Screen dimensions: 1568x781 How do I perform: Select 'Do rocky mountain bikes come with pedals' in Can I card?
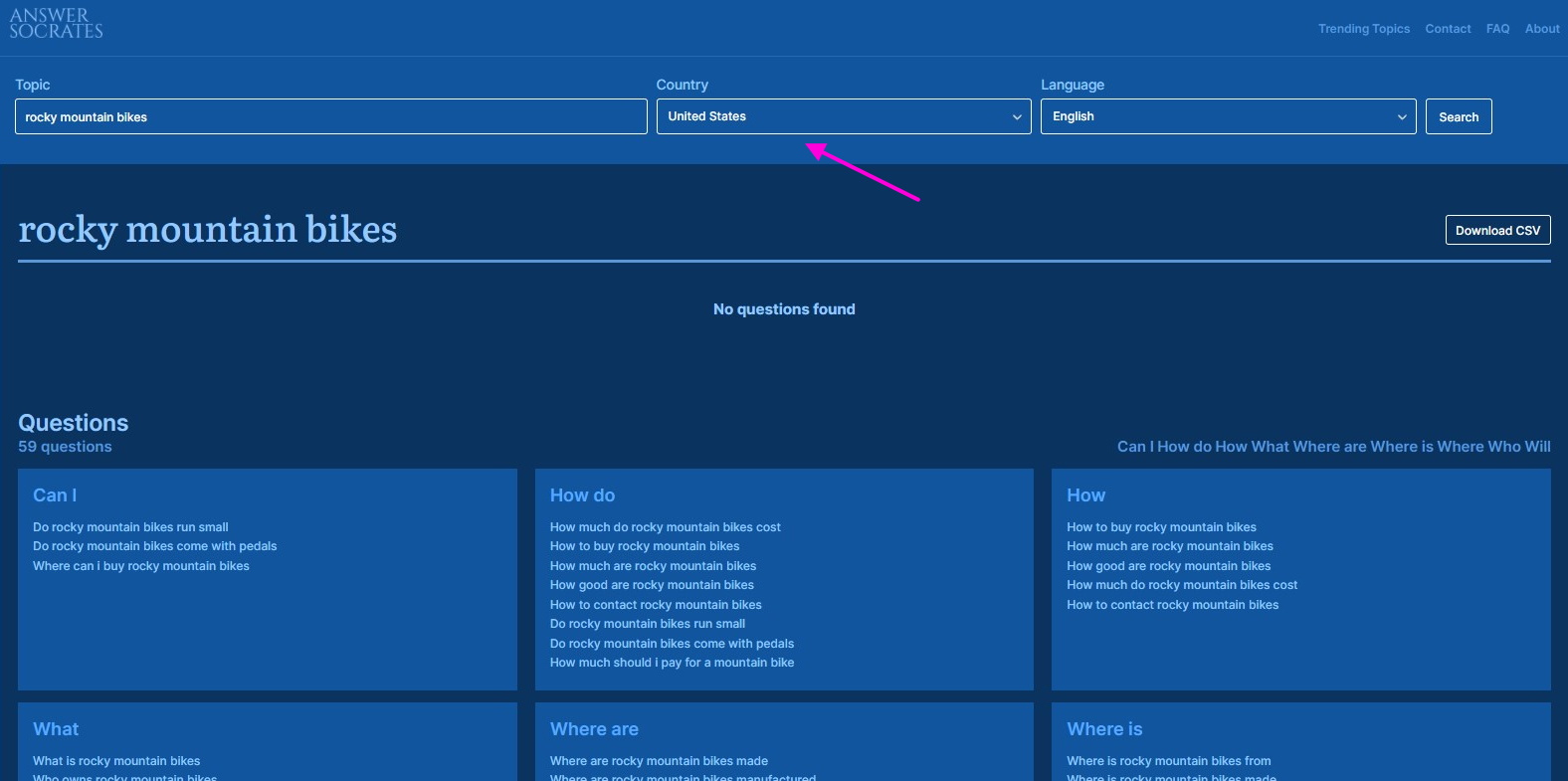point(155,546)
